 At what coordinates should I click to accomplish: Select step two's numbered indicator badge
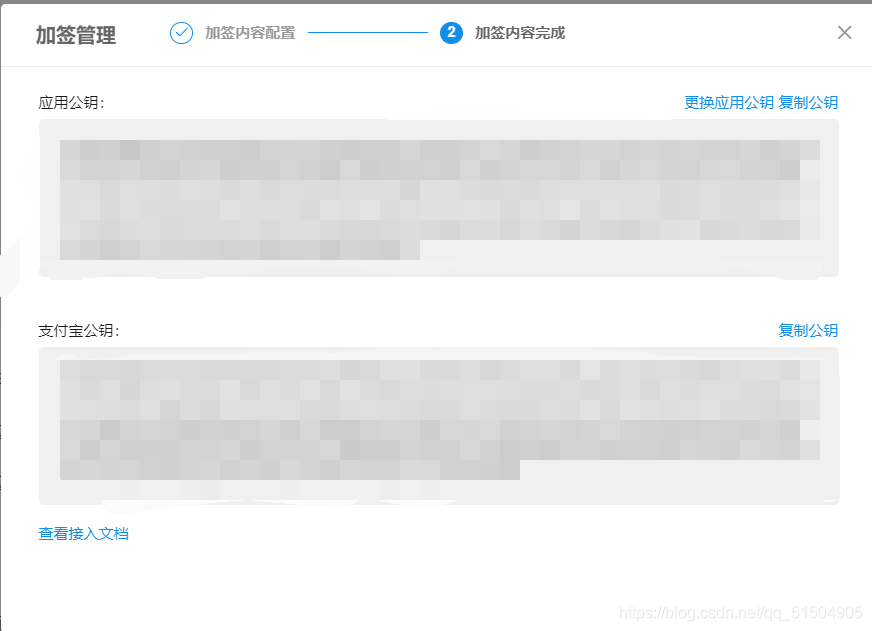452,32
